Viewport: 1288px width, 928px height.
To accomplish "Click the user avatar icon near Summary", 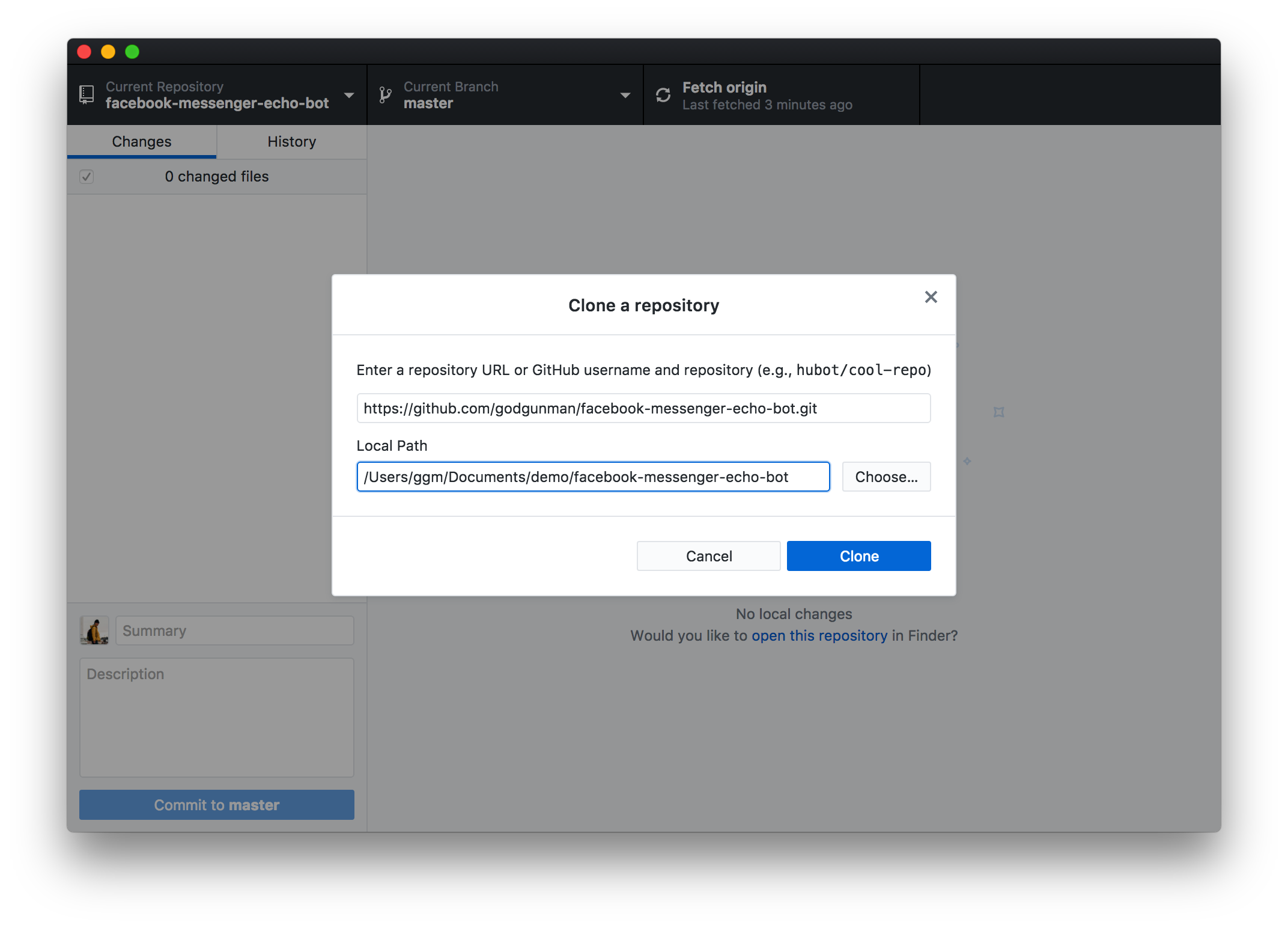I will tap(94, 630).
